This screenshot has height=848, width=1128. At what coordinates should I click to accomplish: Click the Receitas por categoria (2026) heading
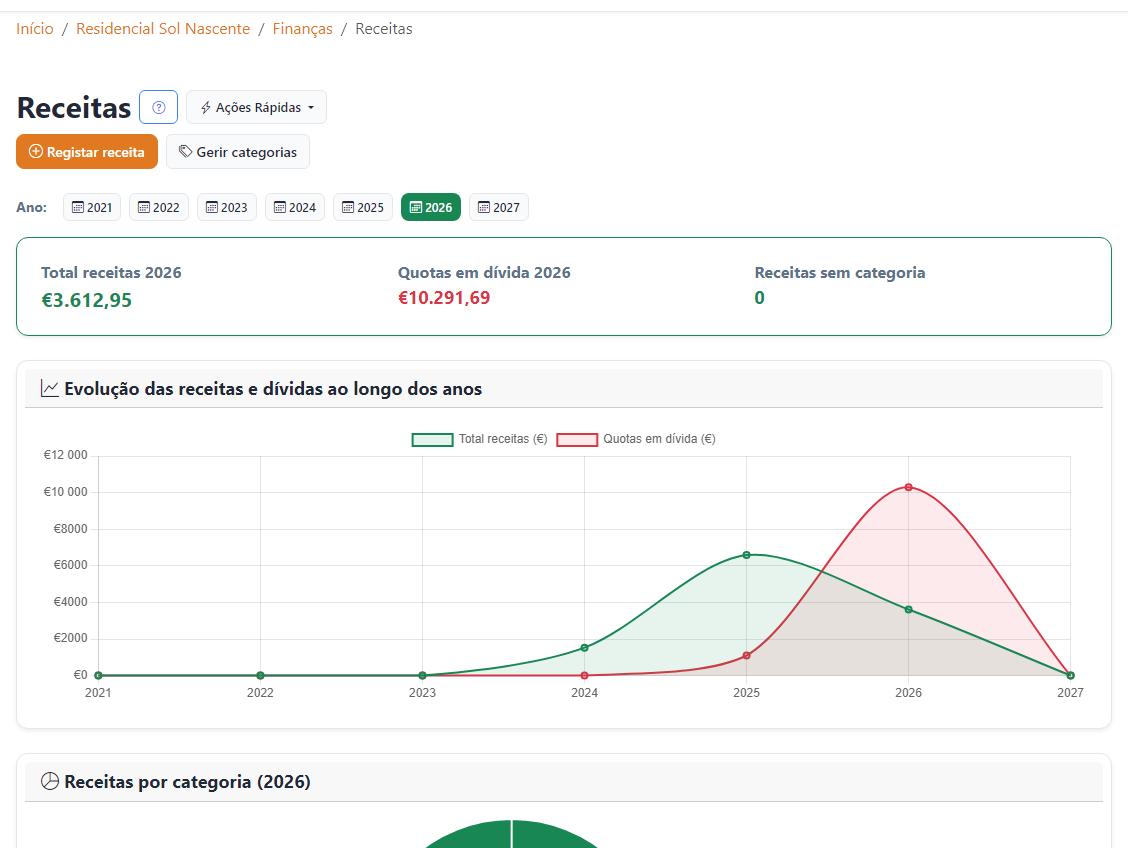coord(188,782)
